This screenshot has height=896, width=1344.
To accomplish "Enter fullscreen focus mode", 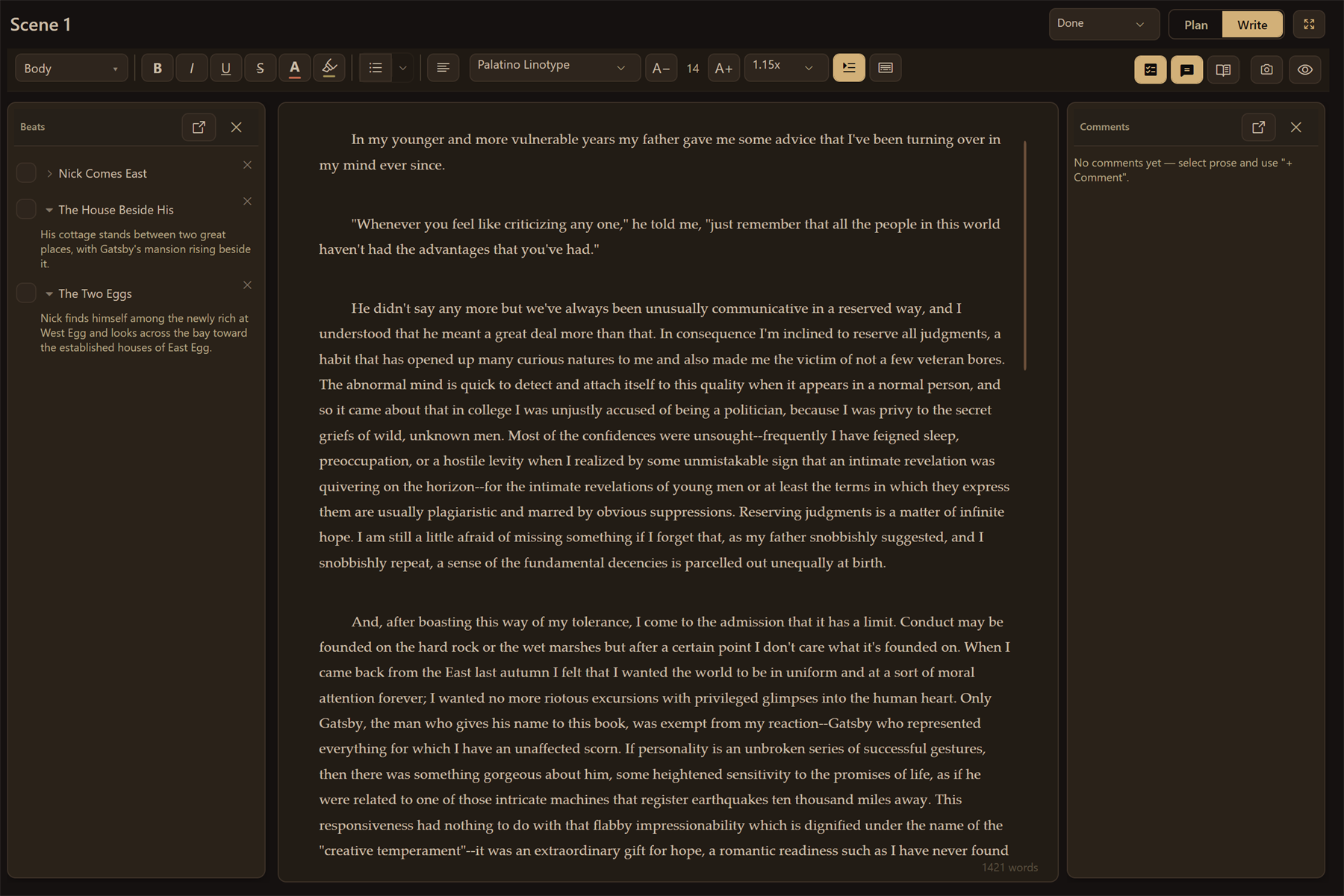I will [x=1309, y=25].
